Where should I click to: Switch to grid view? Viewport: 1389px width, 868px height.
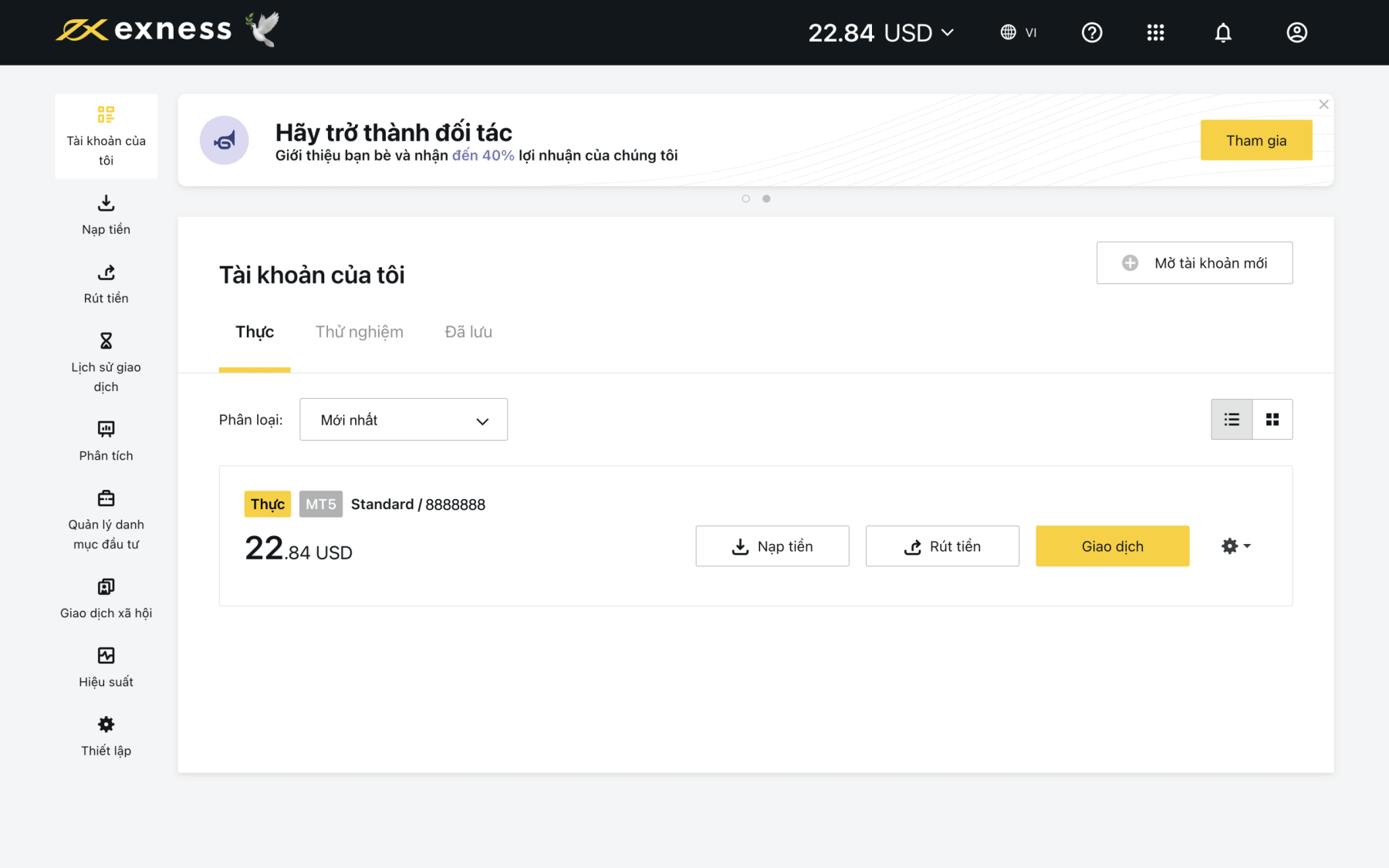[x=1272, y=419]
